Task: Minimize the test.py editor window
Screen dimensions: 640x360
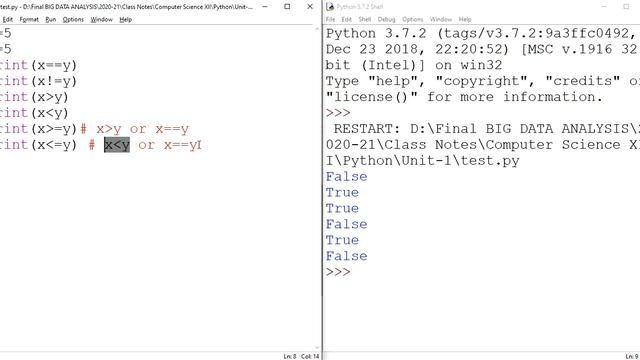Action: tap(264, 7)
